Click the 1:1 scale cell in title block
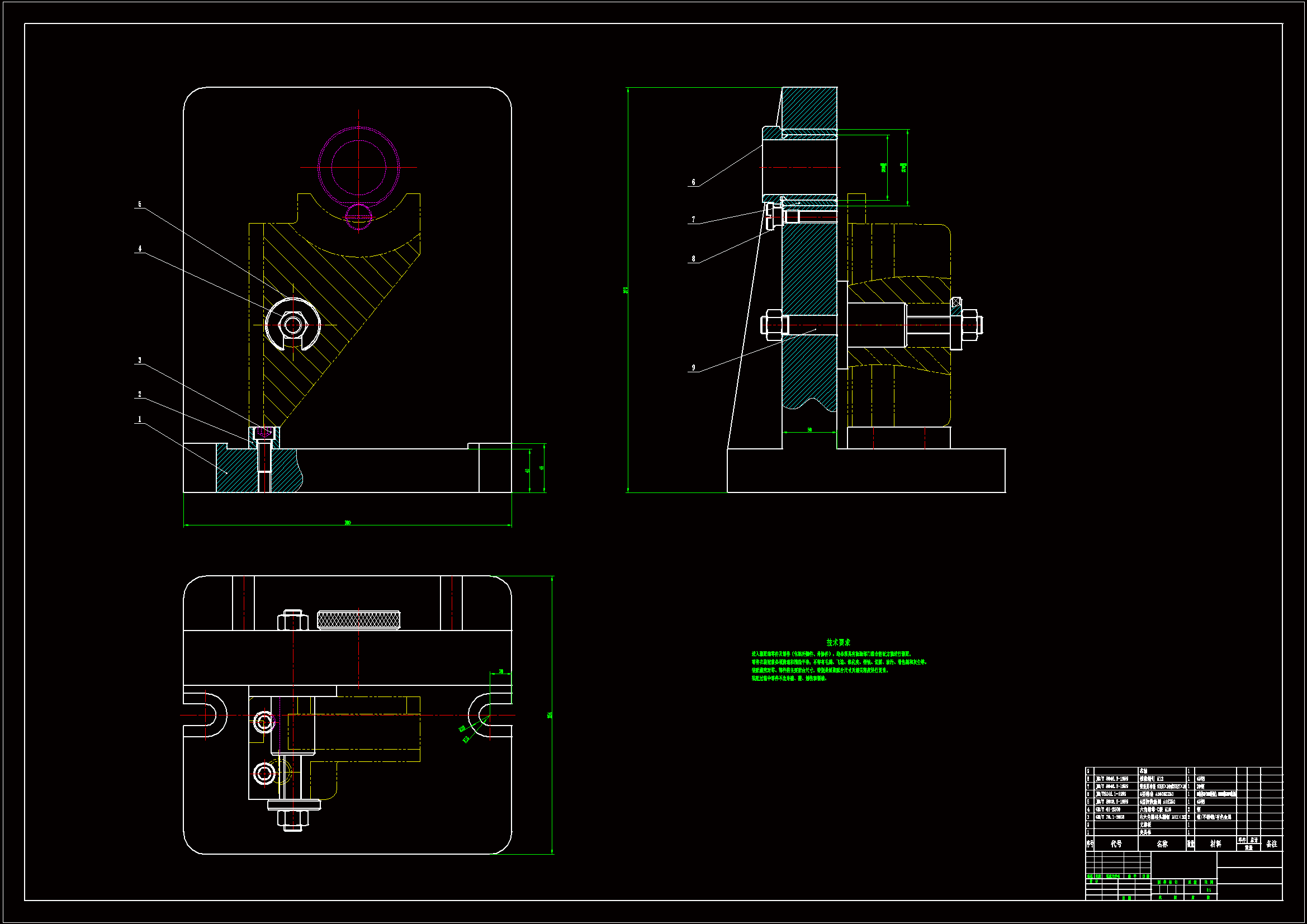 1209,890
